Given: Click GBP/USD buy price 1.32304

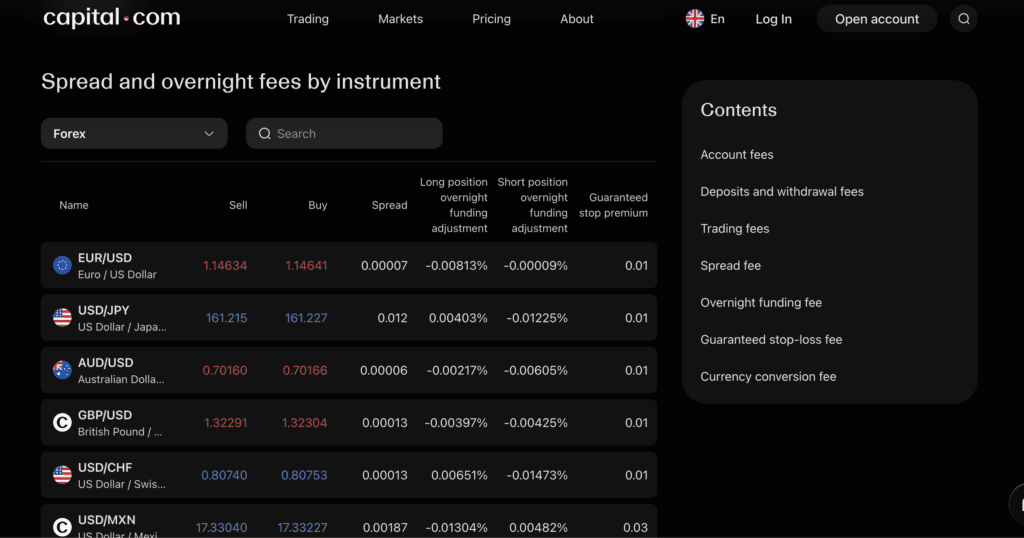Looking at the screenshot, I should pos(304,423).
